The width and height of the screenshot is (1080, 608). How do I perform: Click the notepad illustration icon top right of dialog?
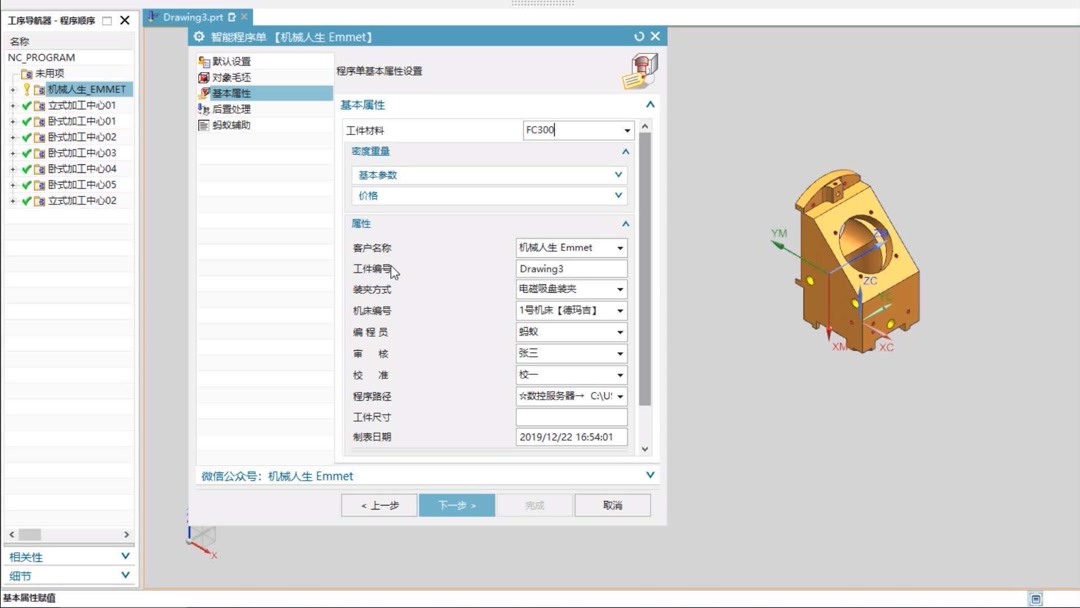point(639,70)
